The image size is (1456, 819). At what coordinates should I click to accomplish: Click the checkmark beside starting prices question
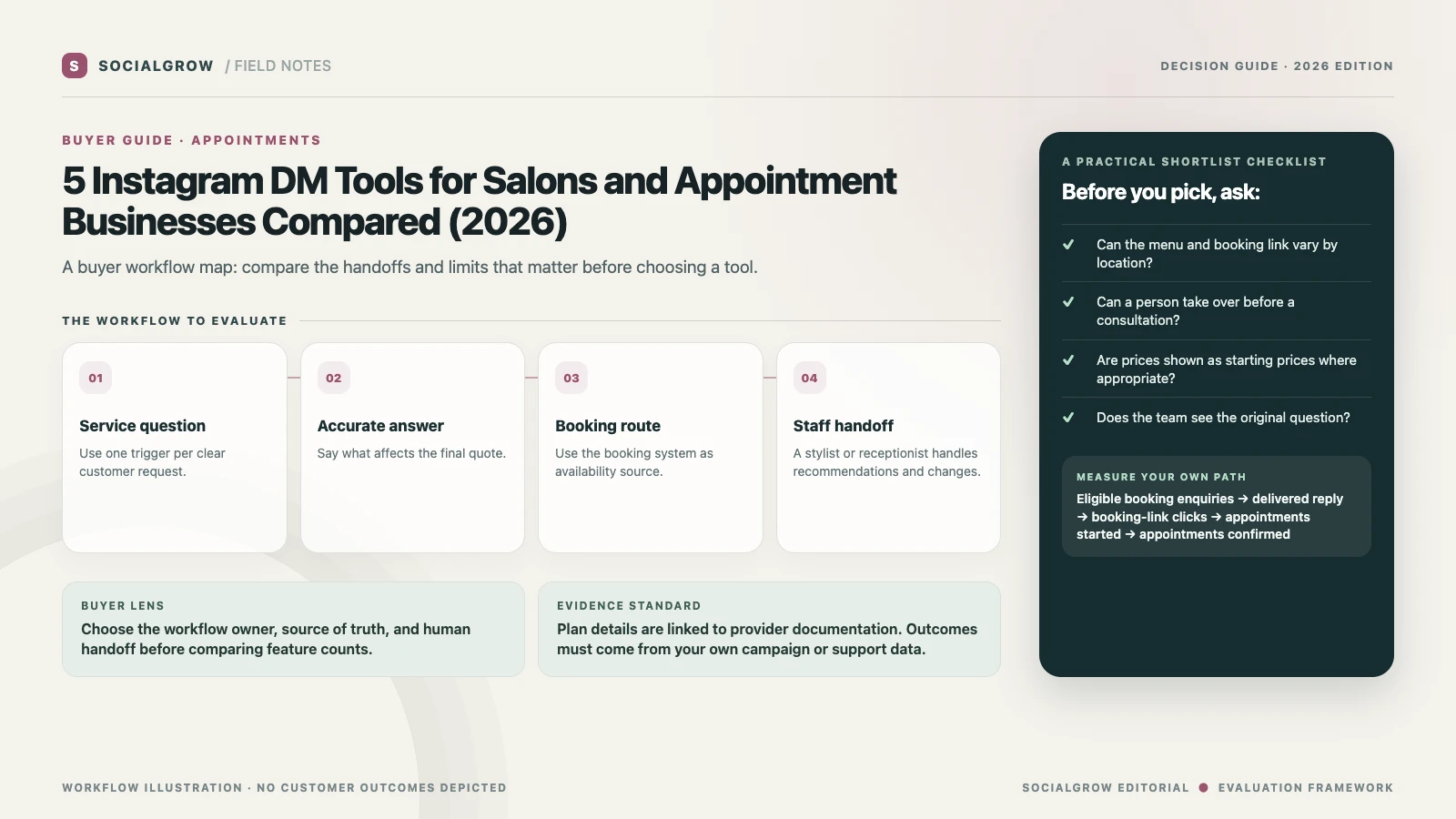coord(1068,360)
